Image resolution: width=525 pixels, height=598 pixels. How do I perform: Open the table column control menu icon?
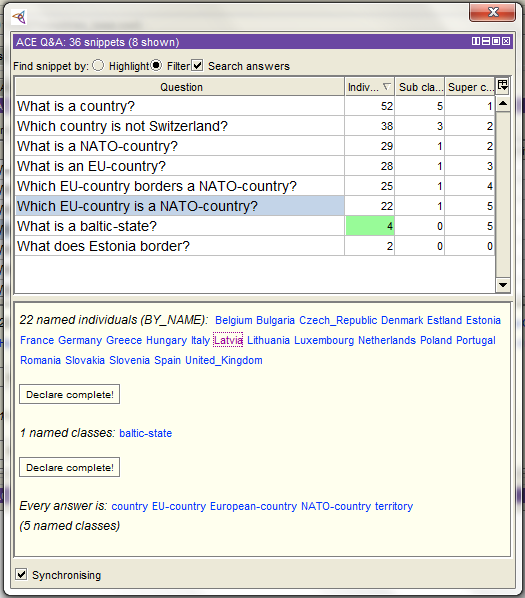point(503,85)
